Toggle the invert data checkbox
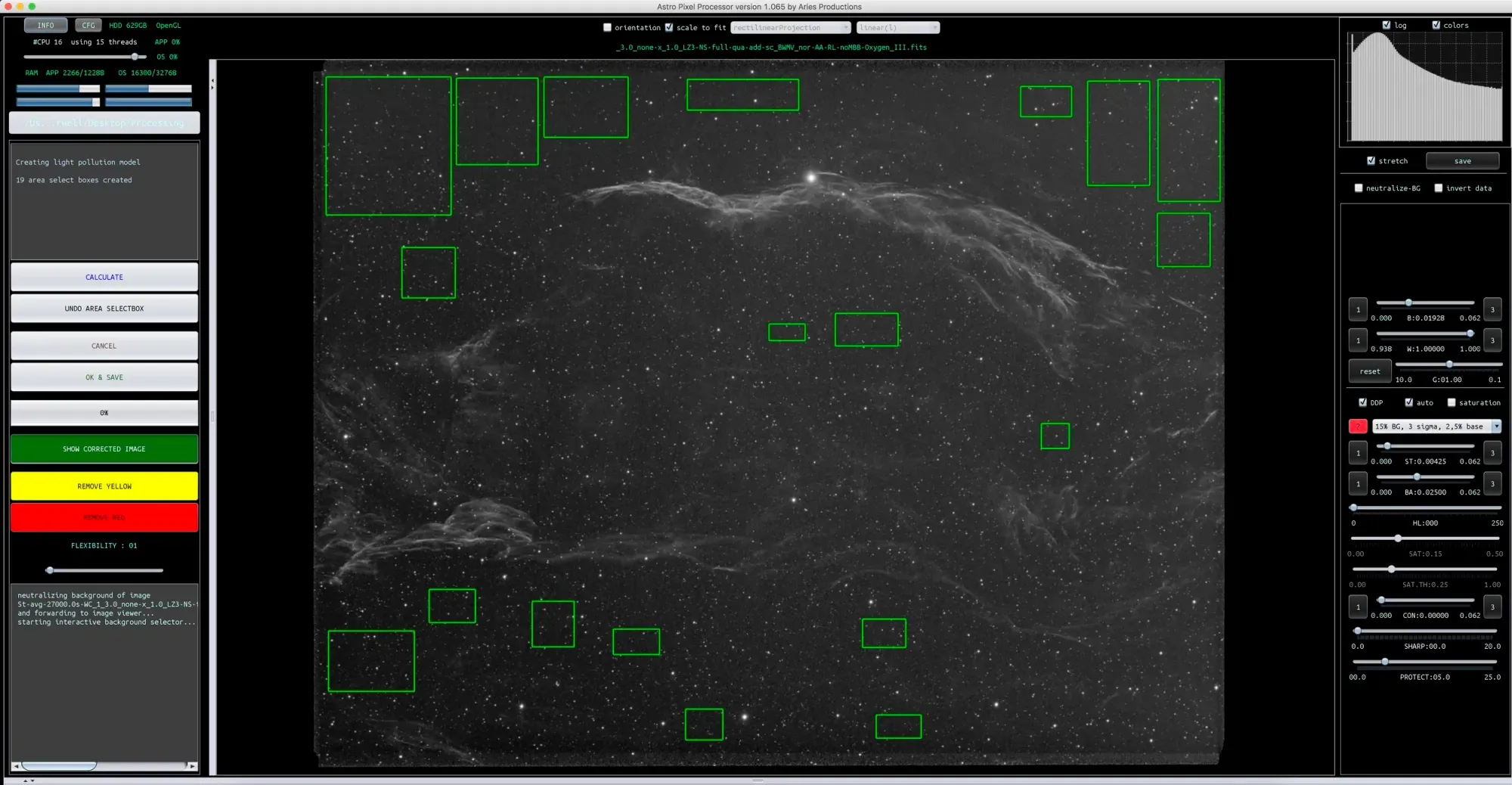 1438,188
